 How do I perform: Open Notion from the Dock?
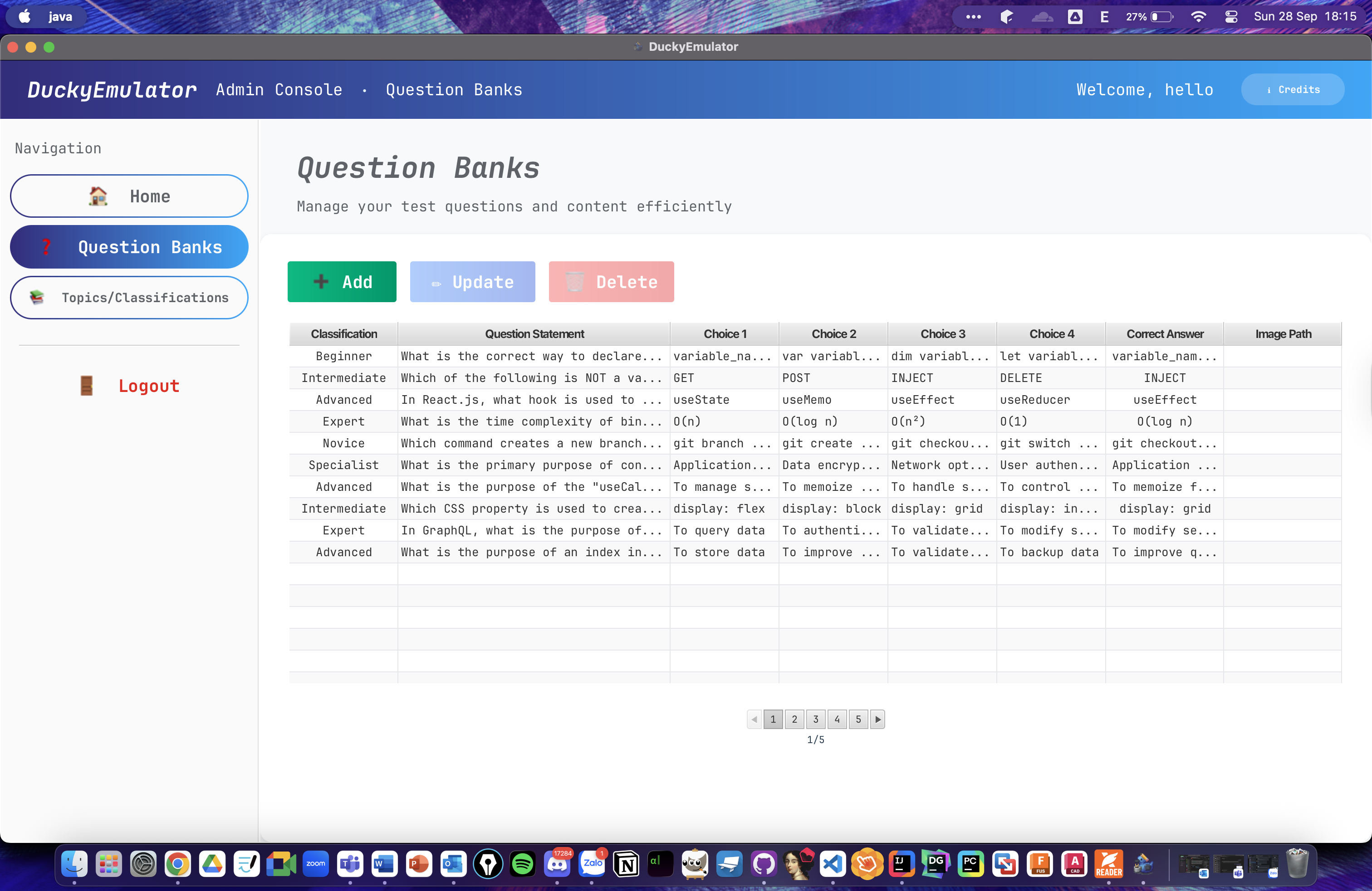626,864
